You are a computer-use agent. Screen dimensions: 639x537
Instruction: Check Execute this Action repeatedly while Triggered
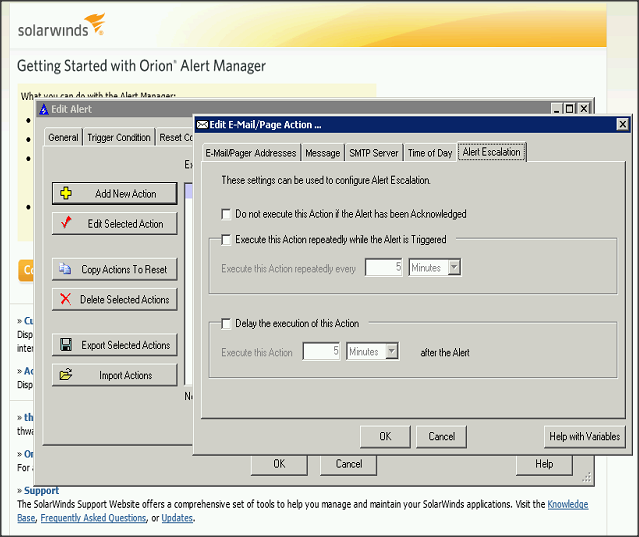coord(226,240)
